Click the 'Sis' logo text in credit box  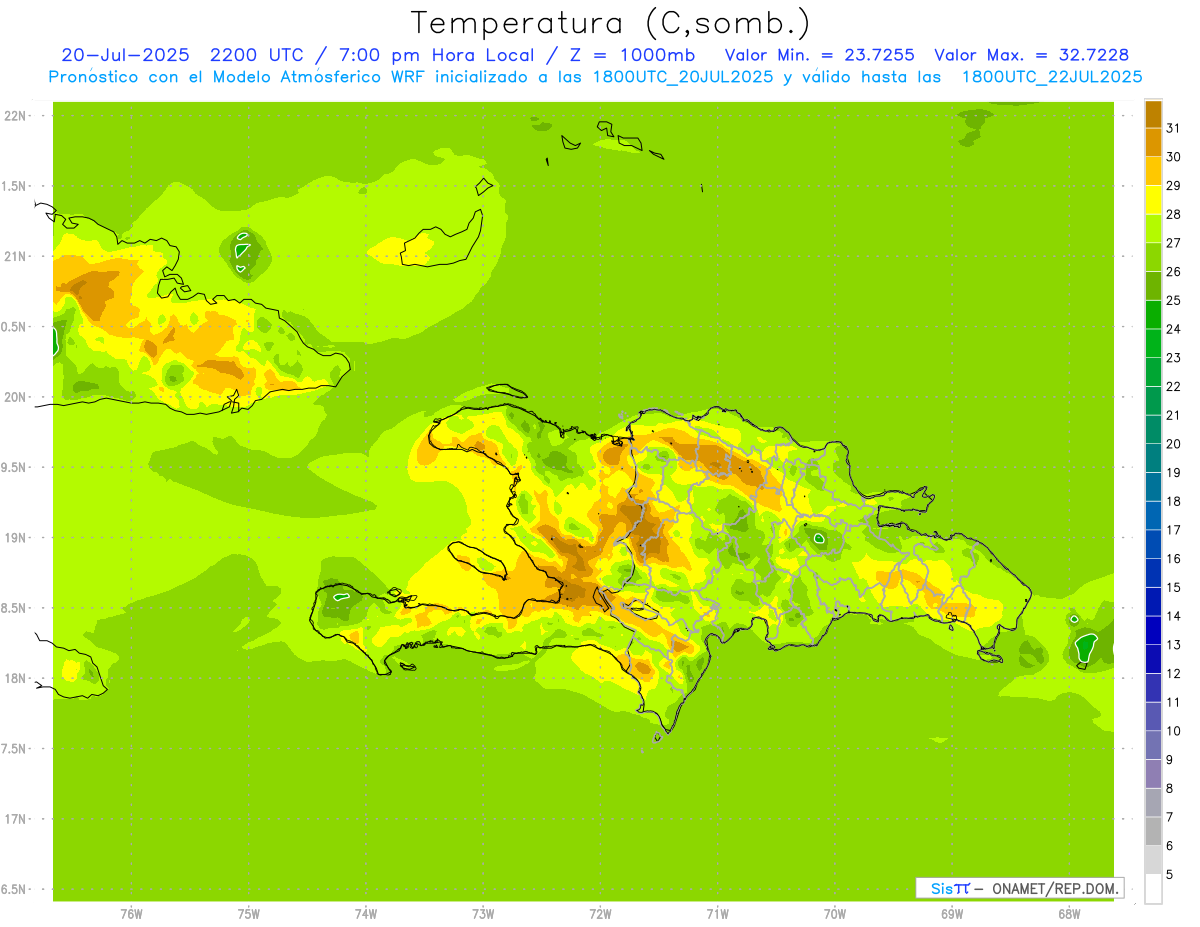[941, 888]
